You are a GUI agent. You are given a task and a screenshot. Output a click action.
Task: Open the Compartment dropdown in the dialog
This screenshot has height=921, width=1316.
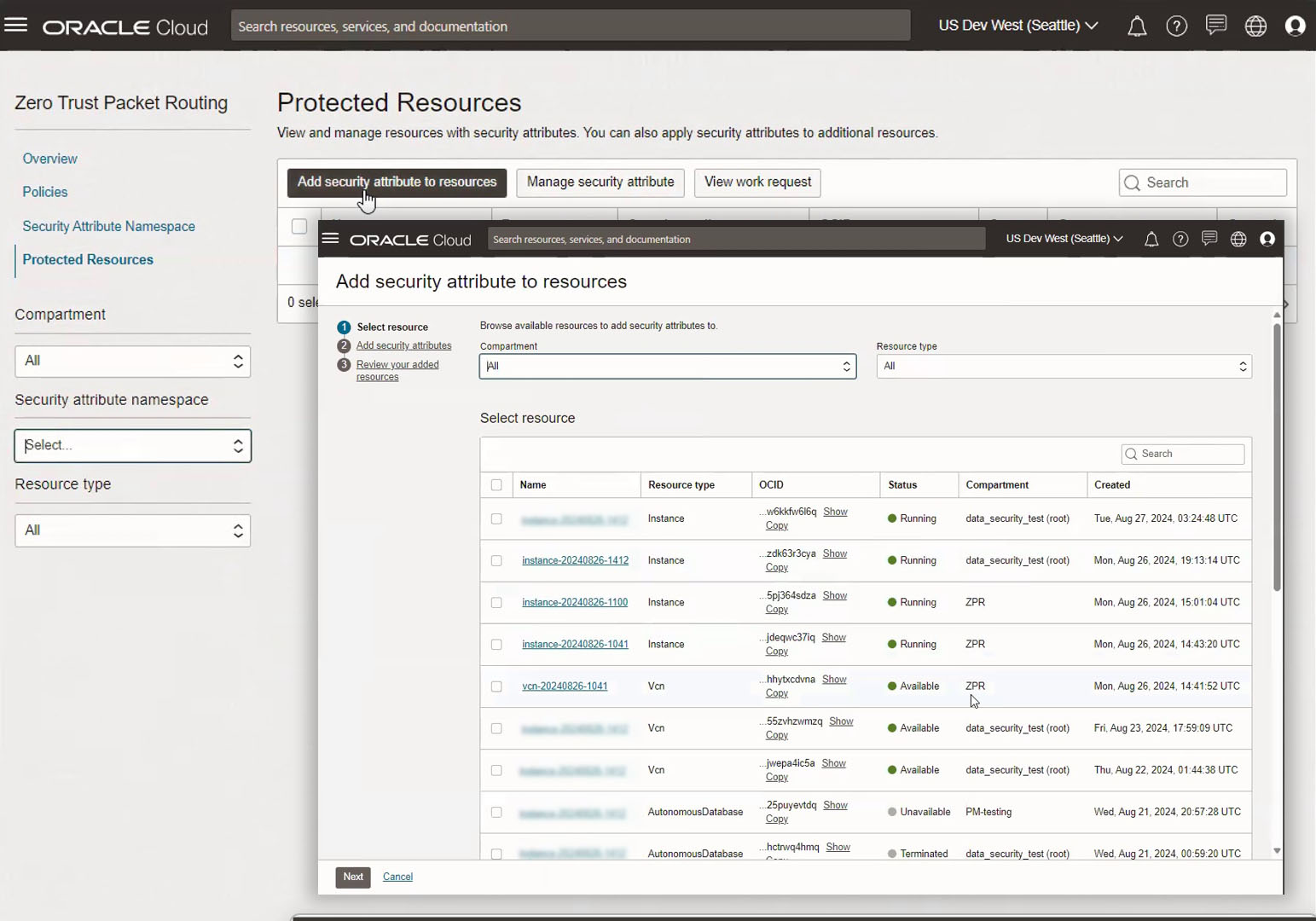click(x=845, y=366)
